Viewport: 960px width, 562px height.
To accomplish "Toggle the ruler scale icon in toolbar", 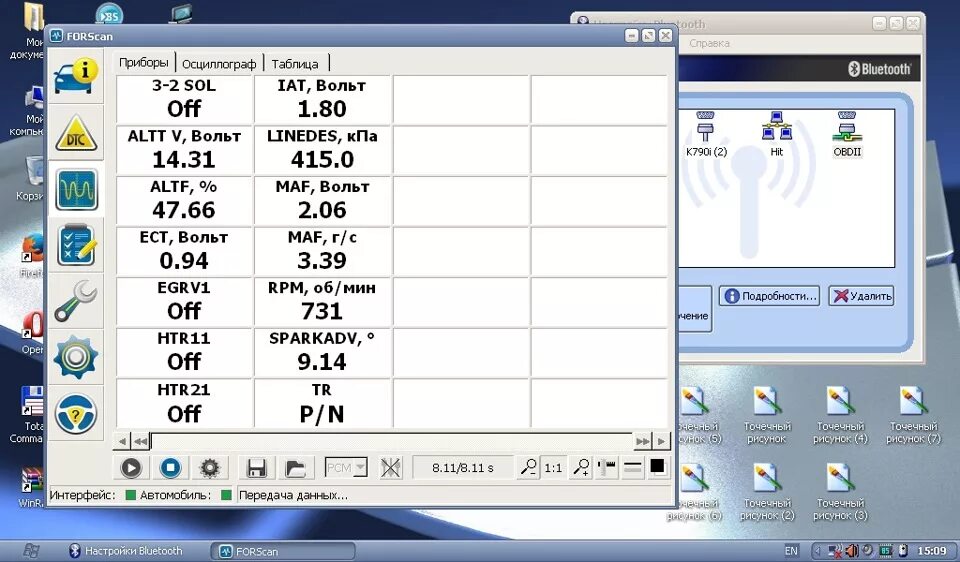I will [x=607, y=468].
